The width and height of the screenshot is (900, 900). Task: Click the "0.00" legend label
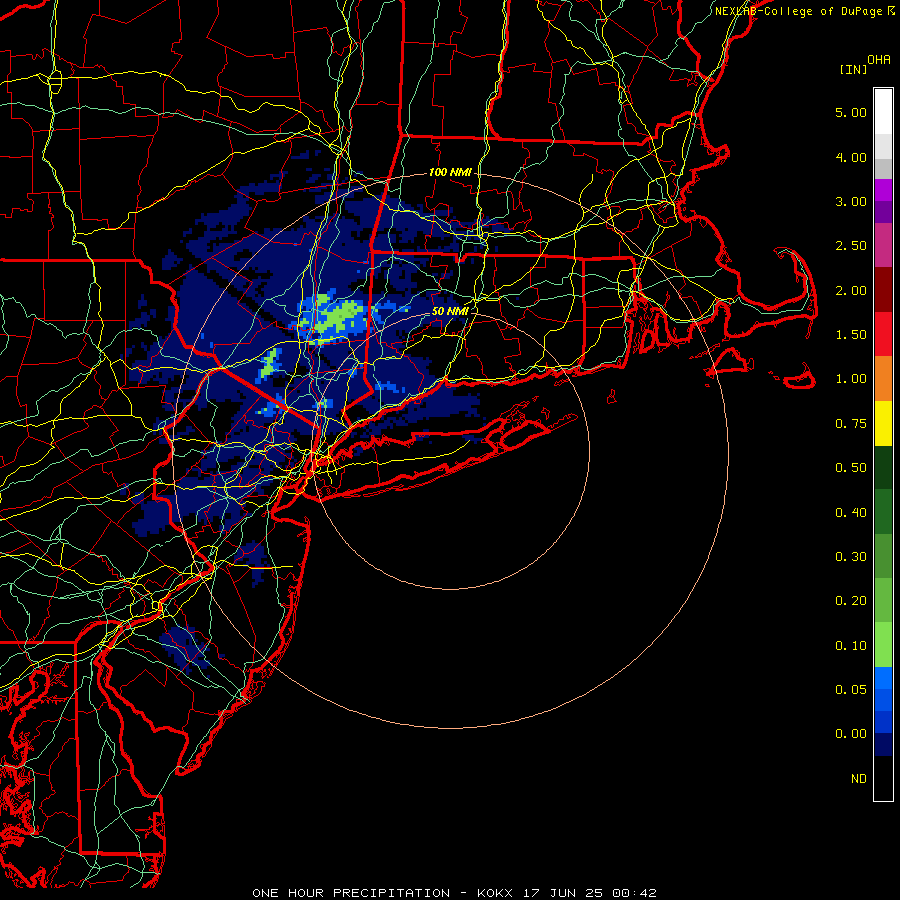point(851,734)
